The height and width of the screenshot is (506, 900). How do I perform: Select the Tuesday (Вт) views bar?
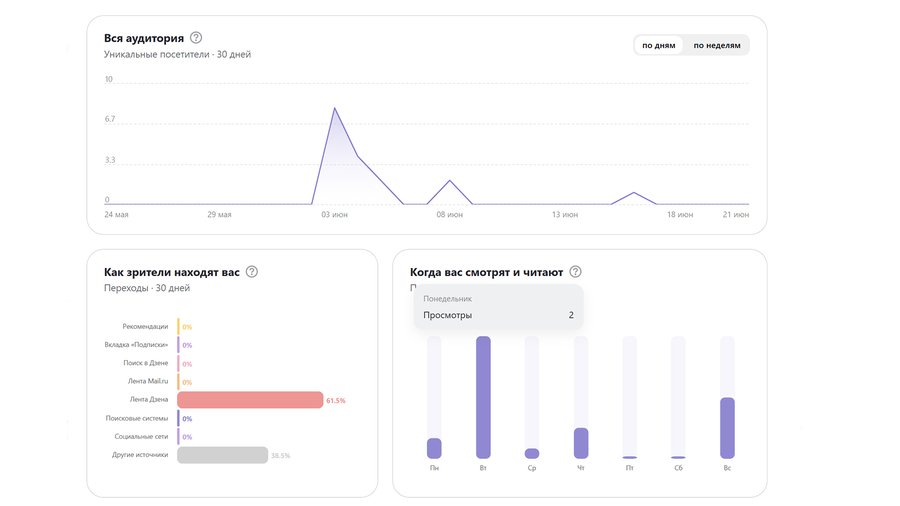[x=483, y=397]
